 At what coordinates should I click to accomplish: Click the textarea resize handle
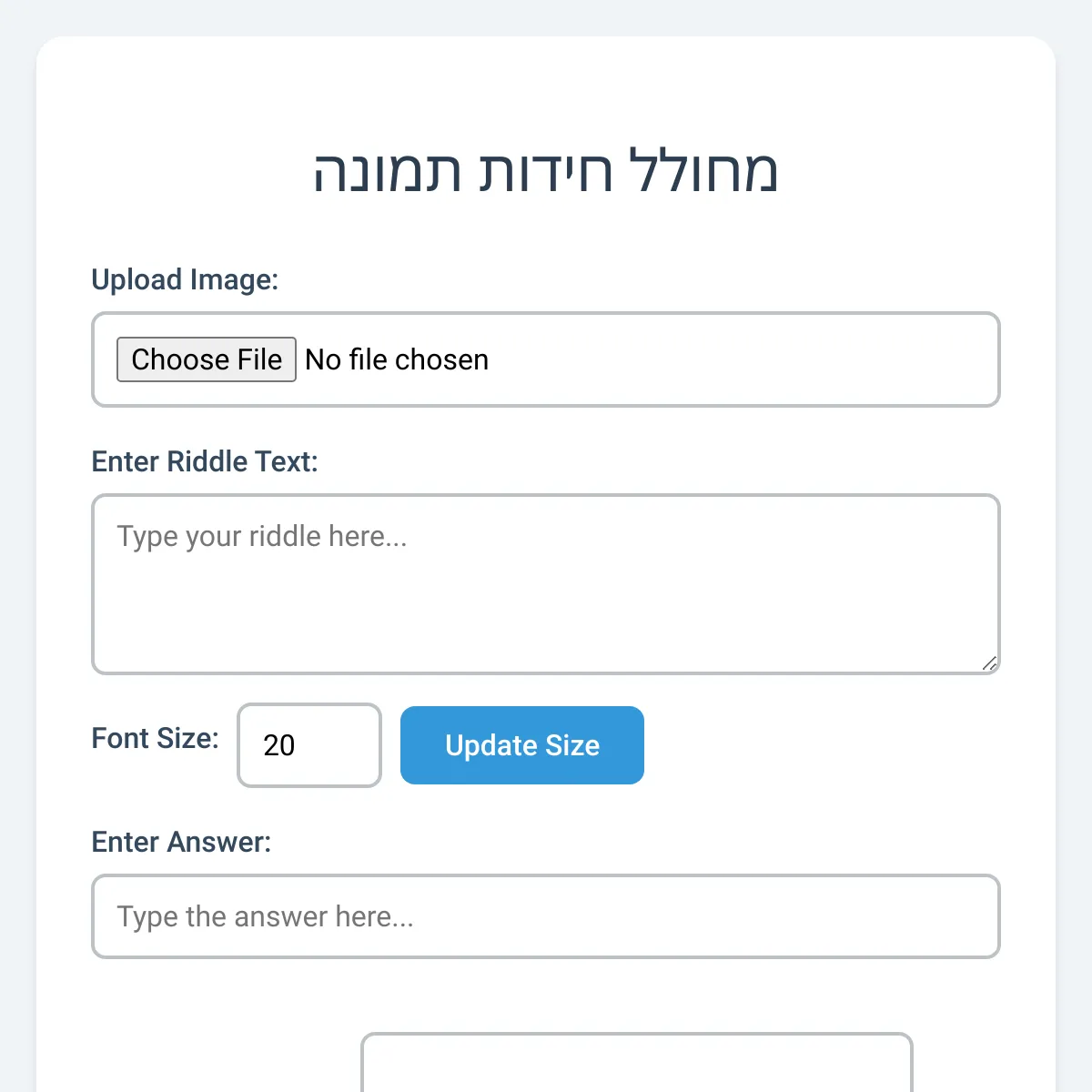990,665
